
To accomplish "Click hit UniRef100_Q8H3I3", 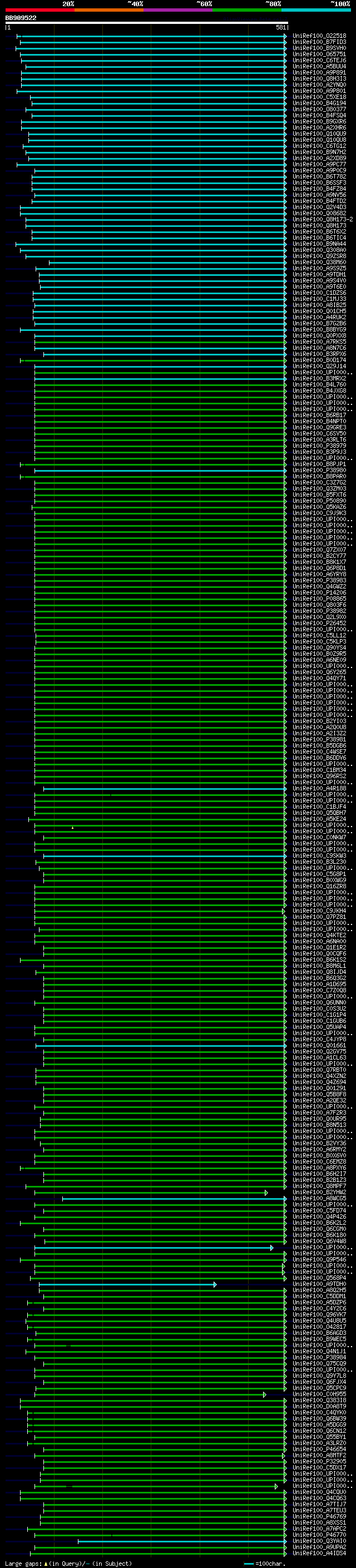I will [319, 78].
